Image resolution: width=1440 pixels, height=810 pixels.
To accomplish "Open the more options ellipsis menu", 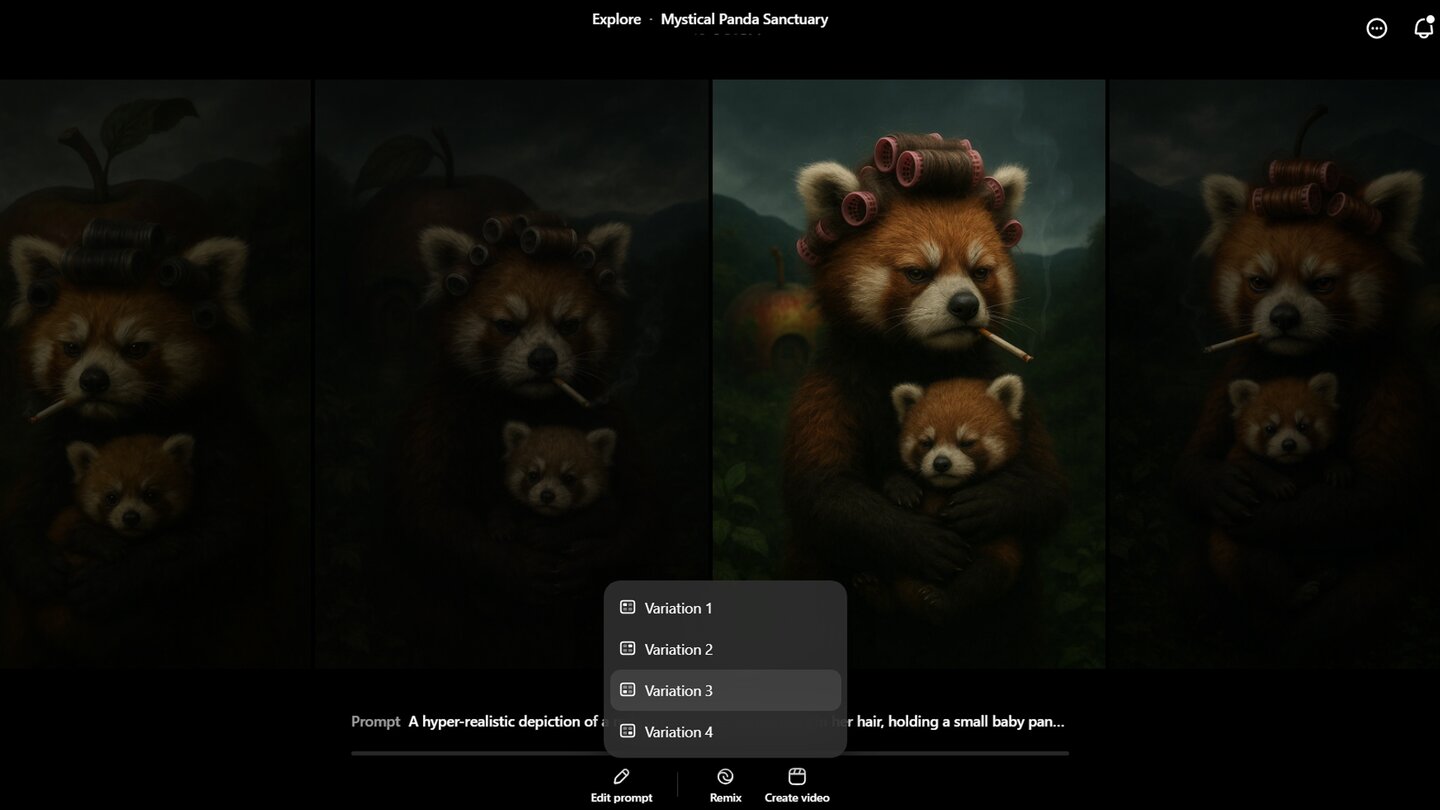I will pos(1377,28).
